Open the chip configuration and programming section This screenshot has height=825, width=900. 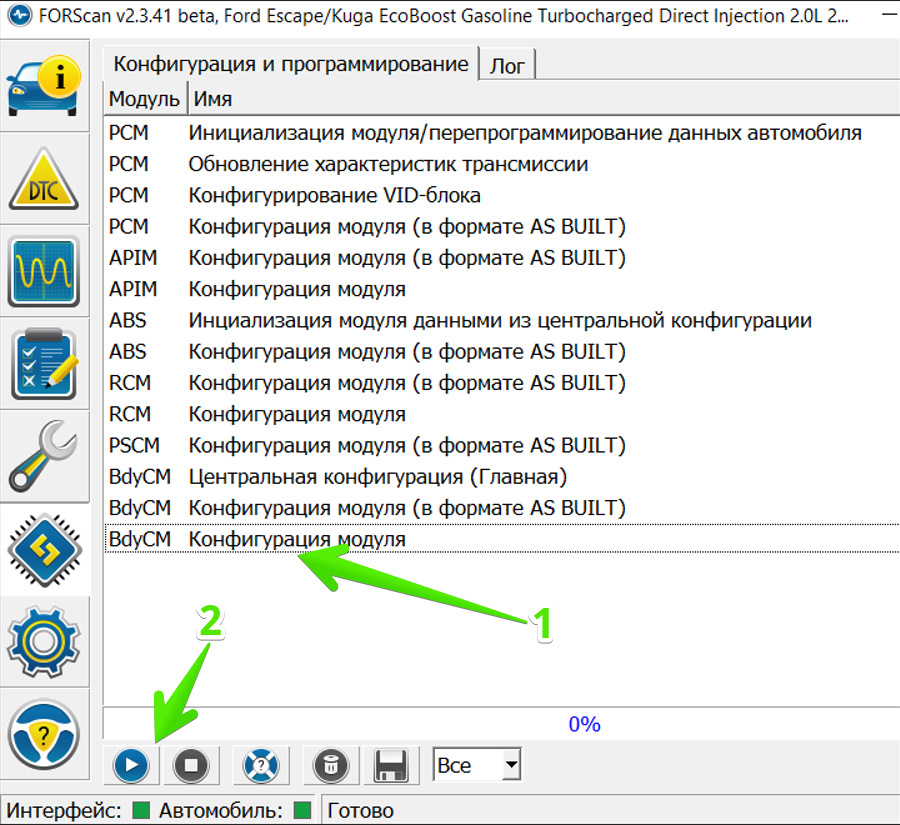[44, 549]
